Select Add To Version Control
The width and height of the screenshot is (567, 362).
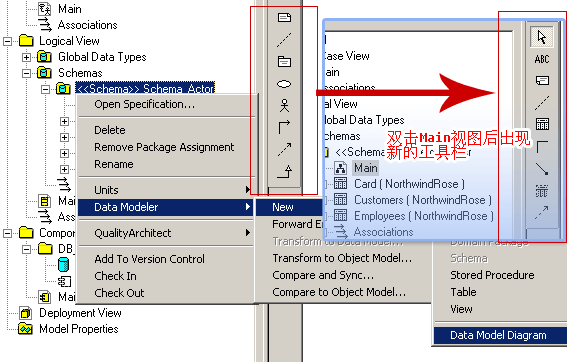(167, 259)
